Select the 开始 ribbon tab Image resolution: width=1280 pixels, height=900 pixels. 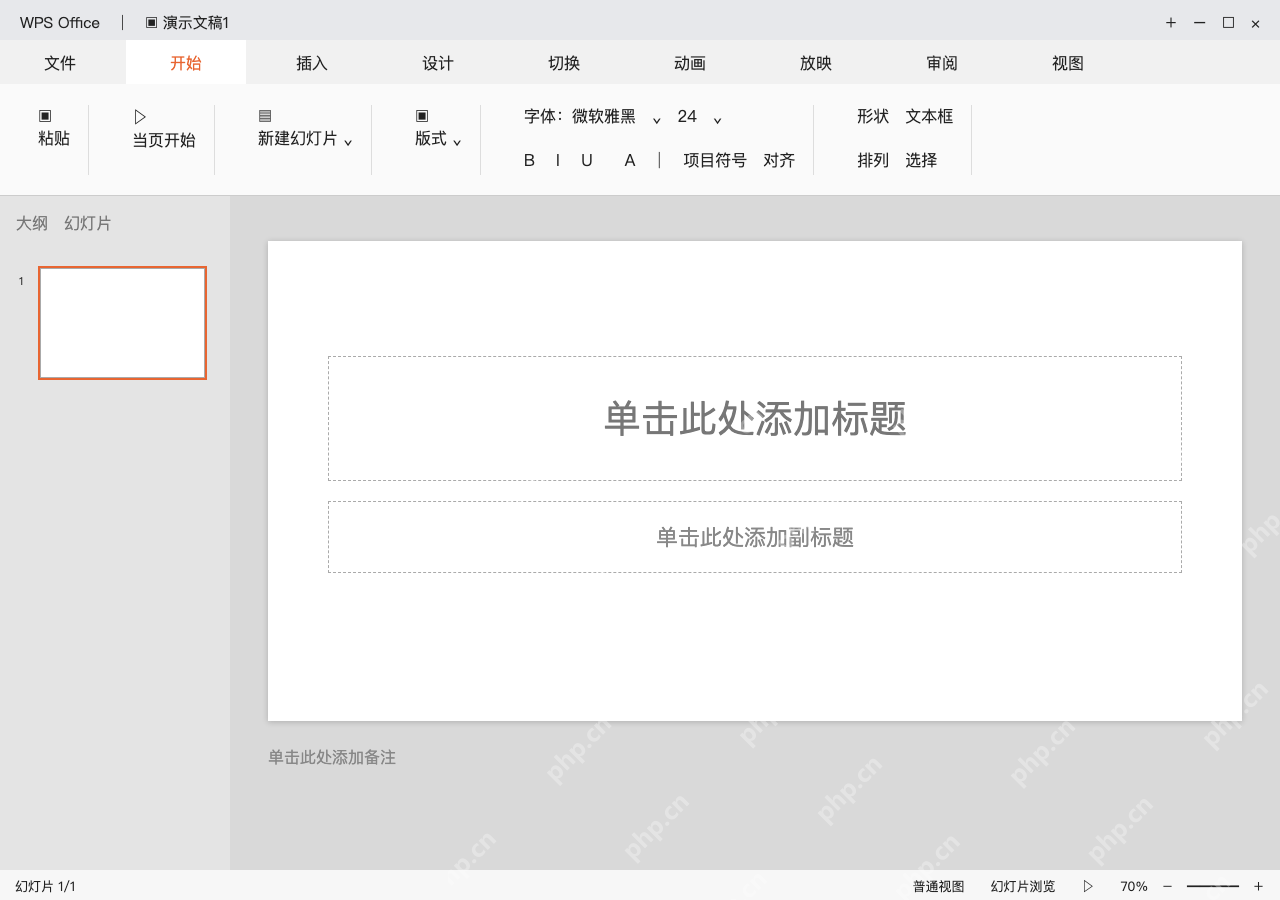tap(186, 63)
